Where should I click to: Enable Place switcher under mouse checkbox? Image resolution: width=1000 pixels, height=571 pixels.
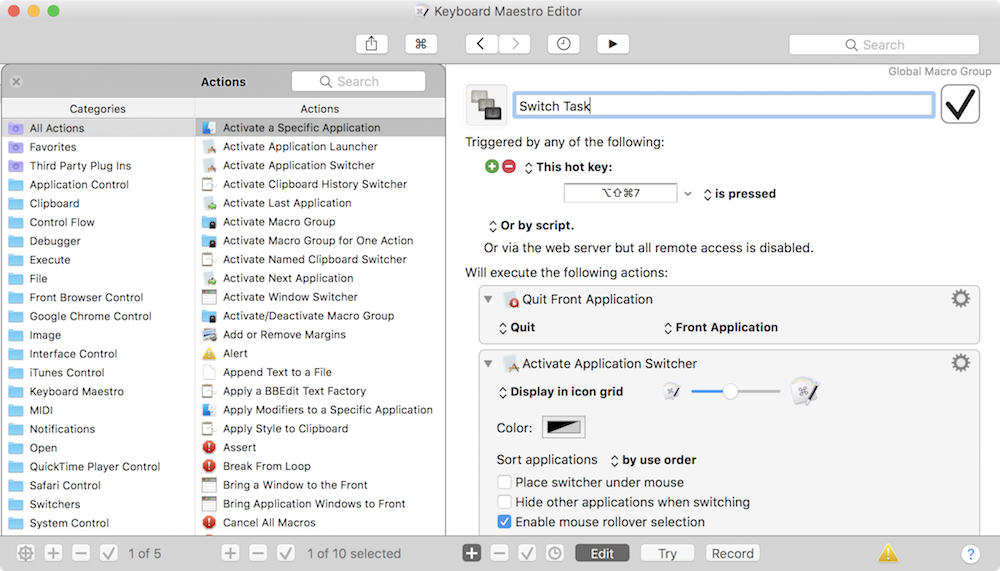click(x=505, y=483)
